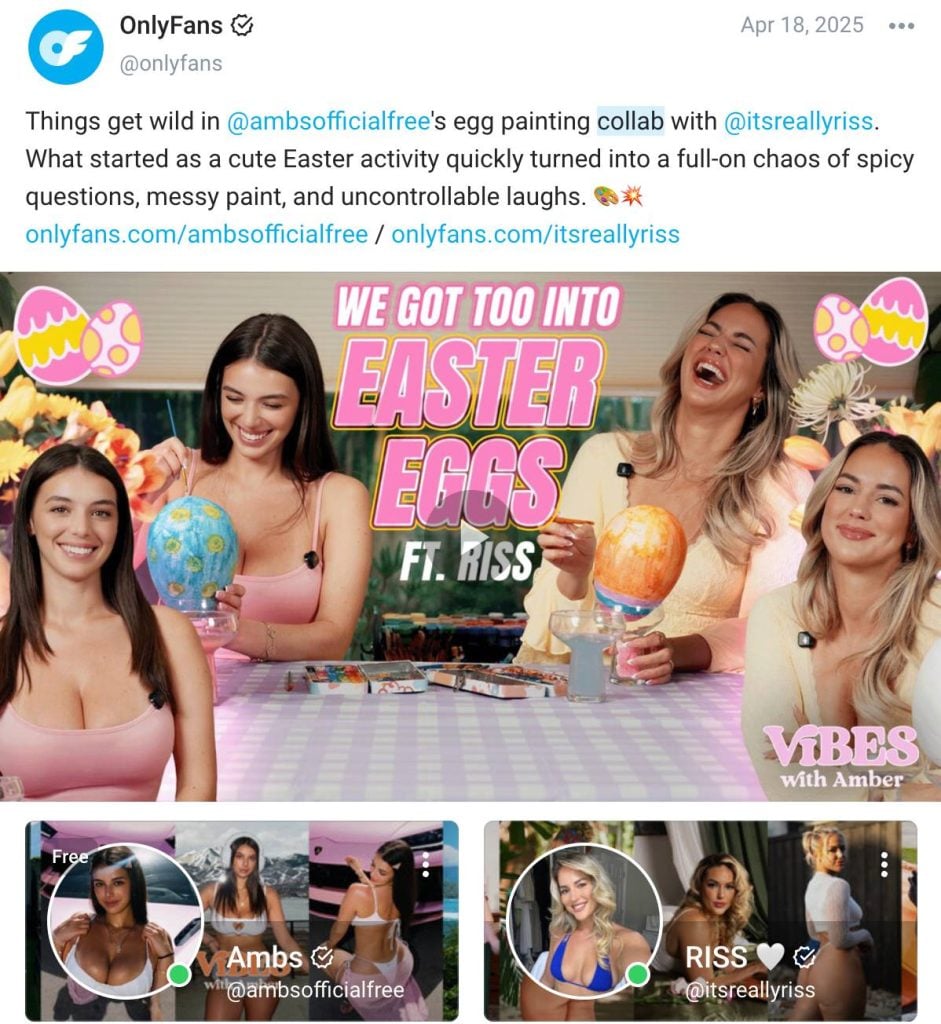The image size is (941, 1024).
Task: Click the verified badge beside RISS
Action: pos(805,957)
